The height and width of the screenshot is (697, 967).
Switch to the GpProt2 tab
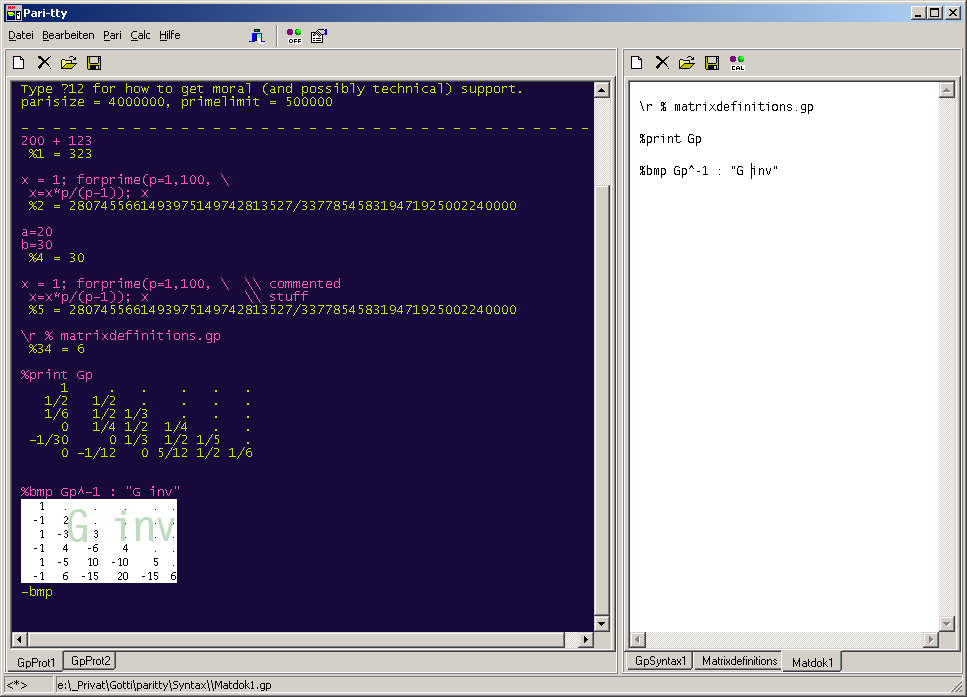[x=91, y=661]
